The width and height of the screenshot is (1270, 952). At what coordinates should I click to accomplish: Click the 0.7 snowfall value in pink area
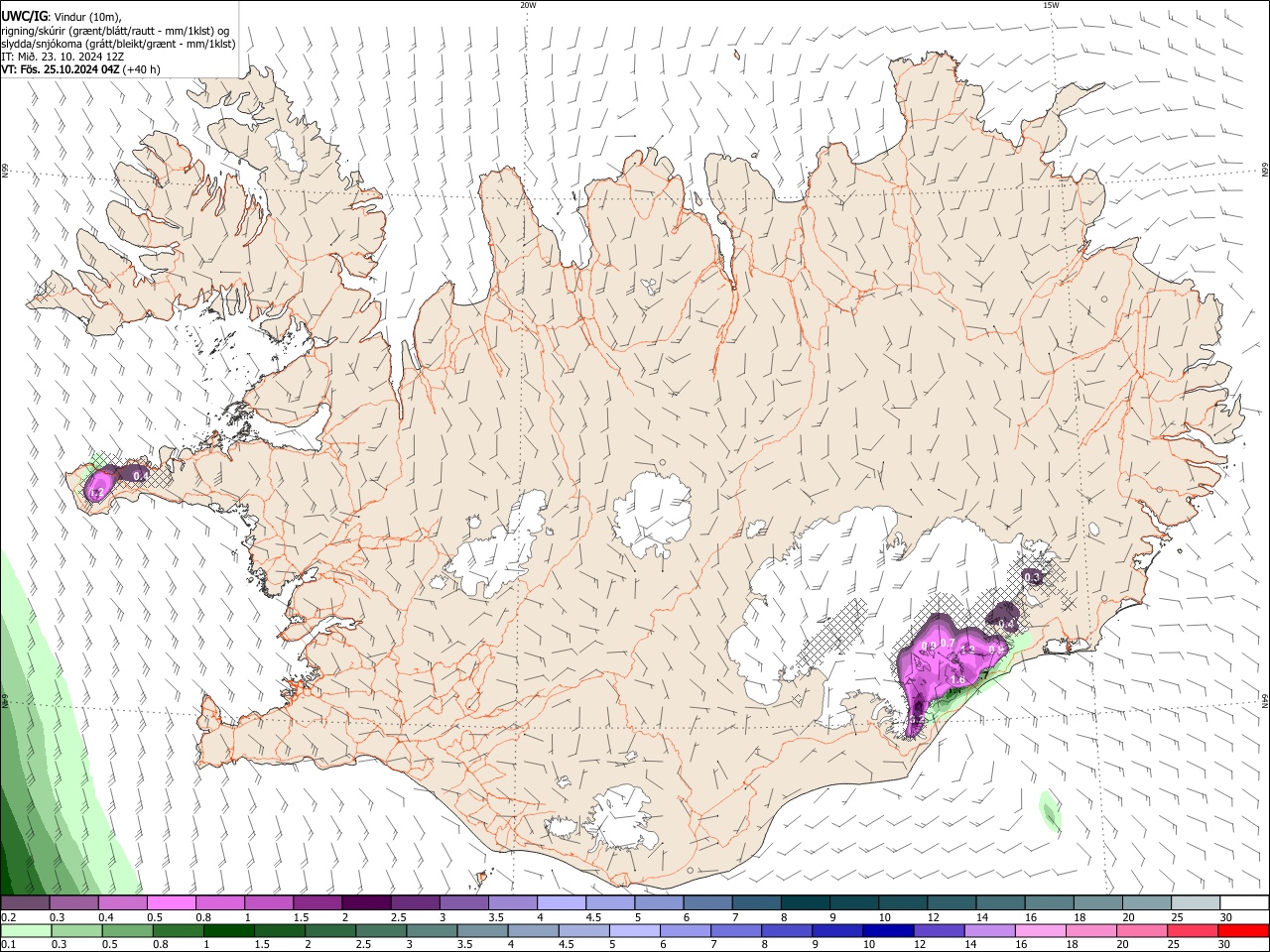[x=948, y=644]
